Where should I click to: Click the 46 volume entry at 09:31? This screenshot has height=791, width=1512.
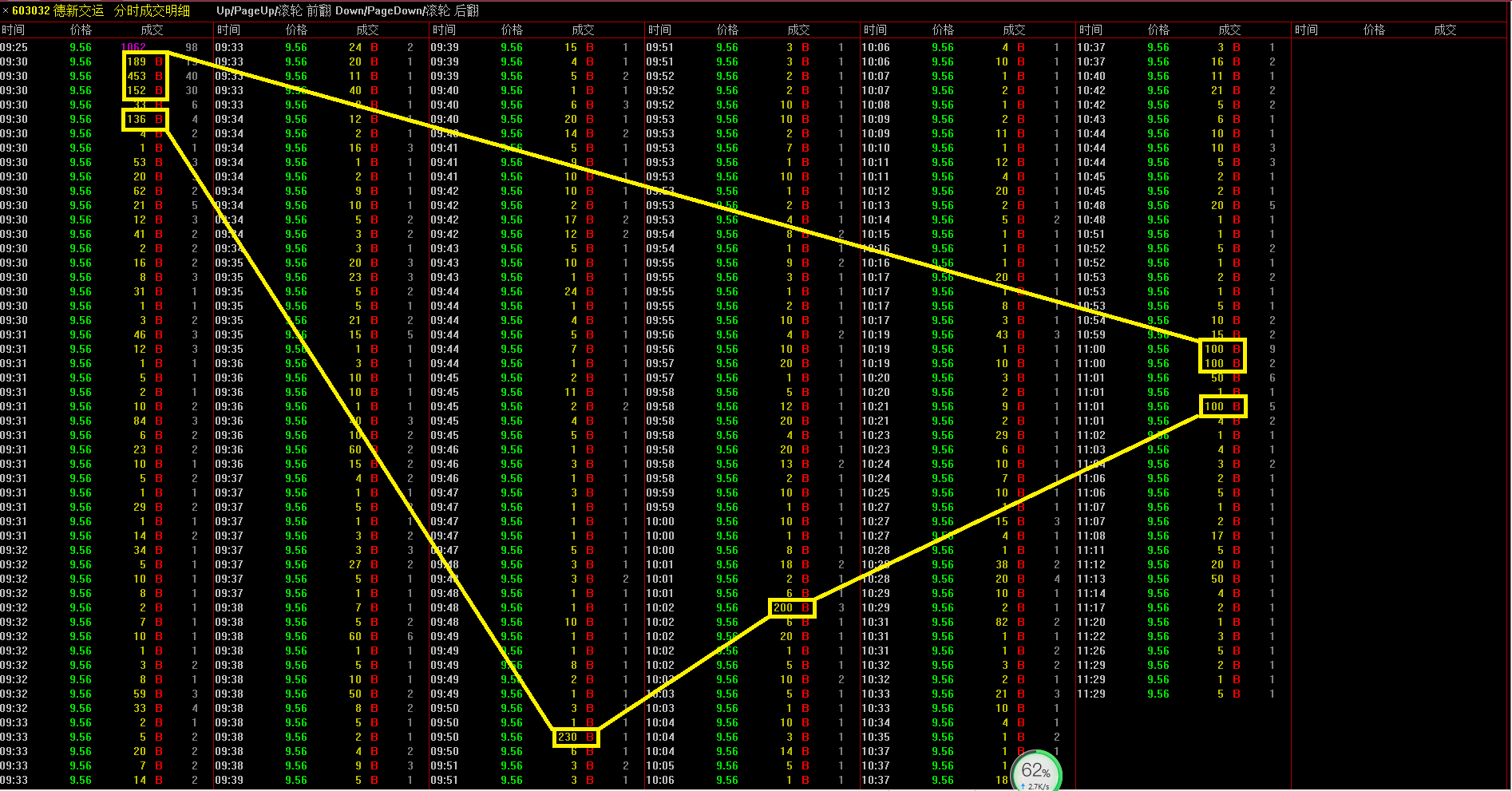pyautogui.click(x=140, y=334)
